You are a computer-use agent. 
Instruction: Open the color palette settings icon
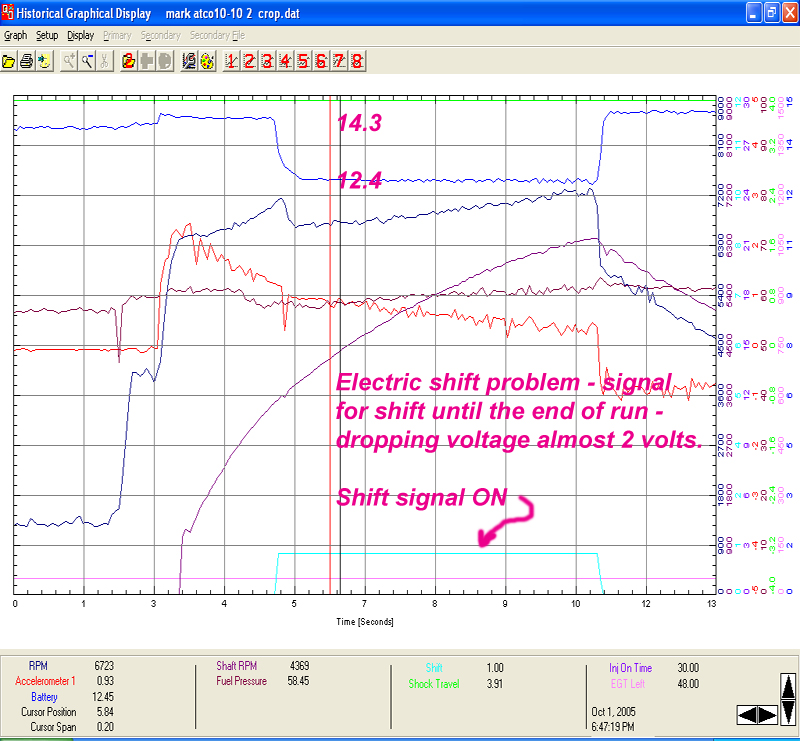click(206, 61)
